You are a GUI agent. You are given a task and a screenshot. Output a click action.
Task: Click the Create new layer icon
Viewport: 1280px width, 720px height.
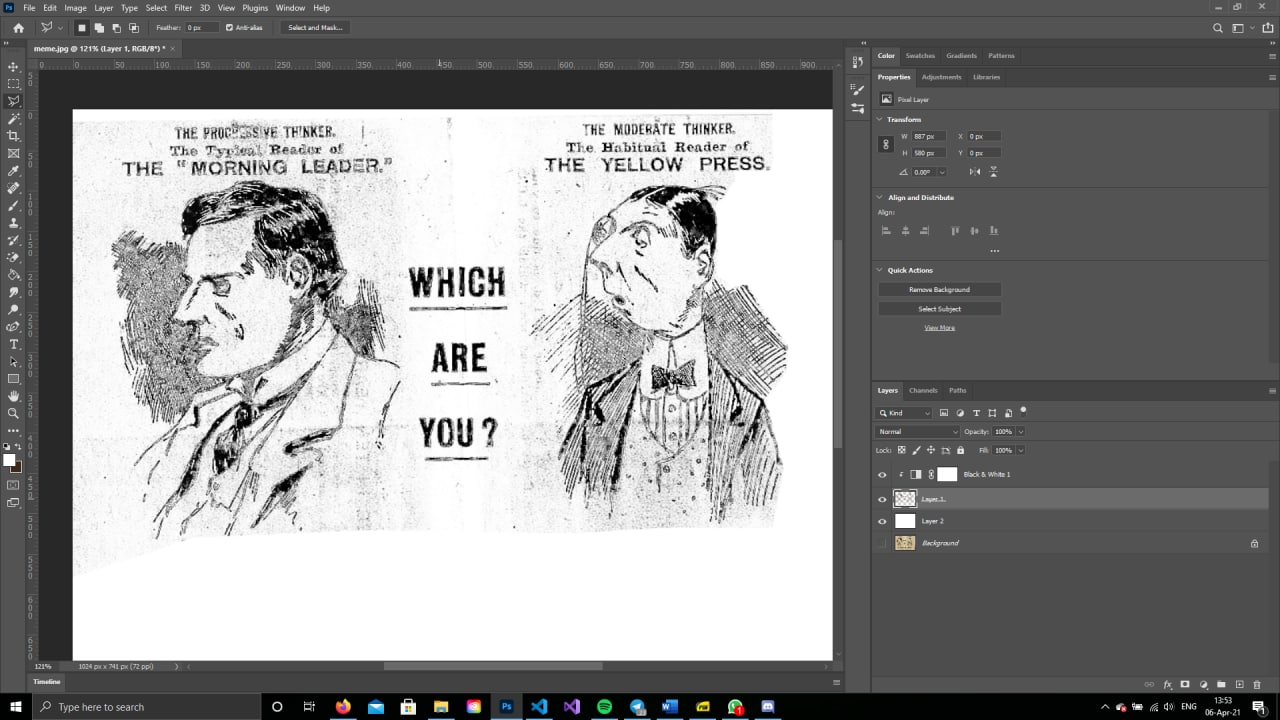coord(1240,684)
